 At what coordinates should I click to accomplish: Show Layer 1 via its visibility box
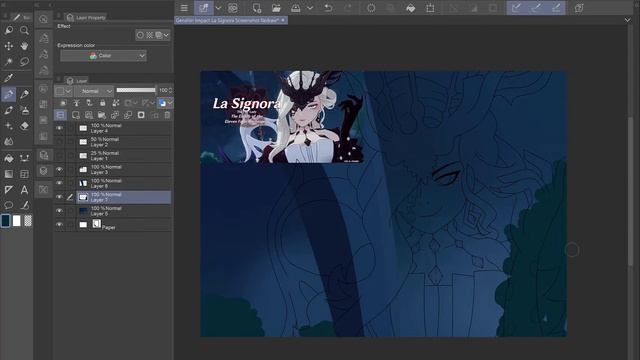[60, 156]
